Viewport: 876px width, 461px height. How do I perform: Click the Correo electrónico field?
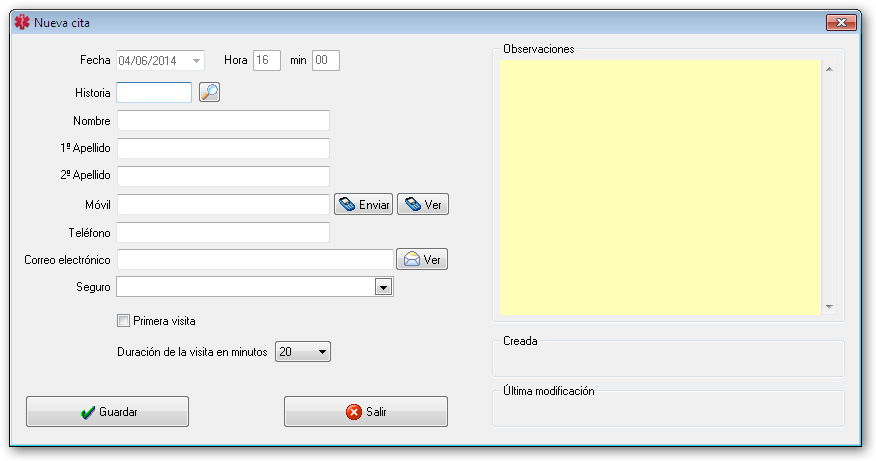(x=254, y=260)
